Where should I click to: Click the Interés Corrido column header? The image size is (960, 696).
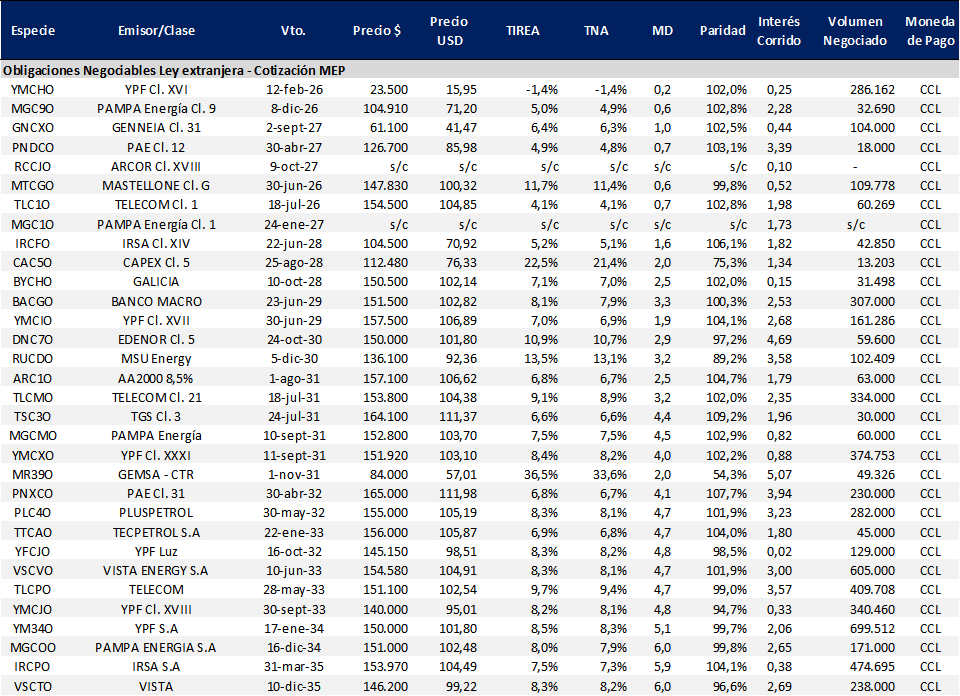pos(778,31)
